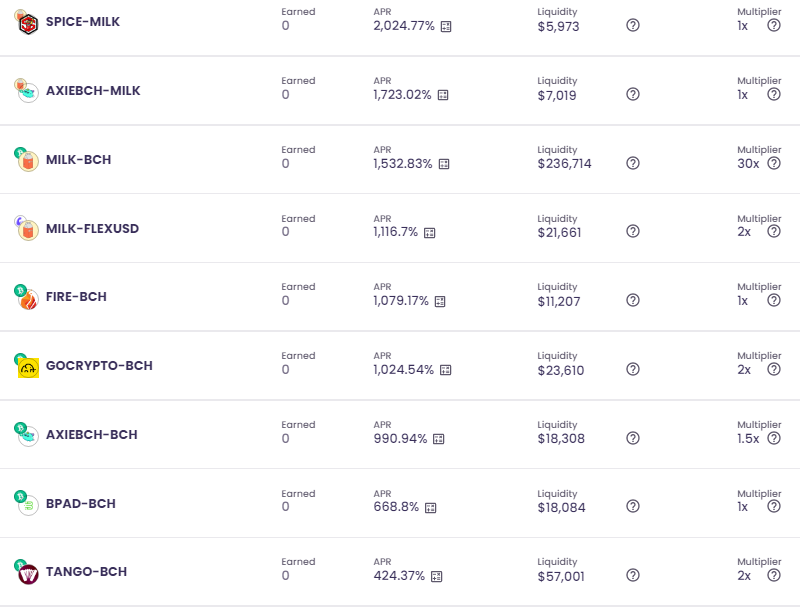Expand the FIRE-BCH farm details

(400, 297)
